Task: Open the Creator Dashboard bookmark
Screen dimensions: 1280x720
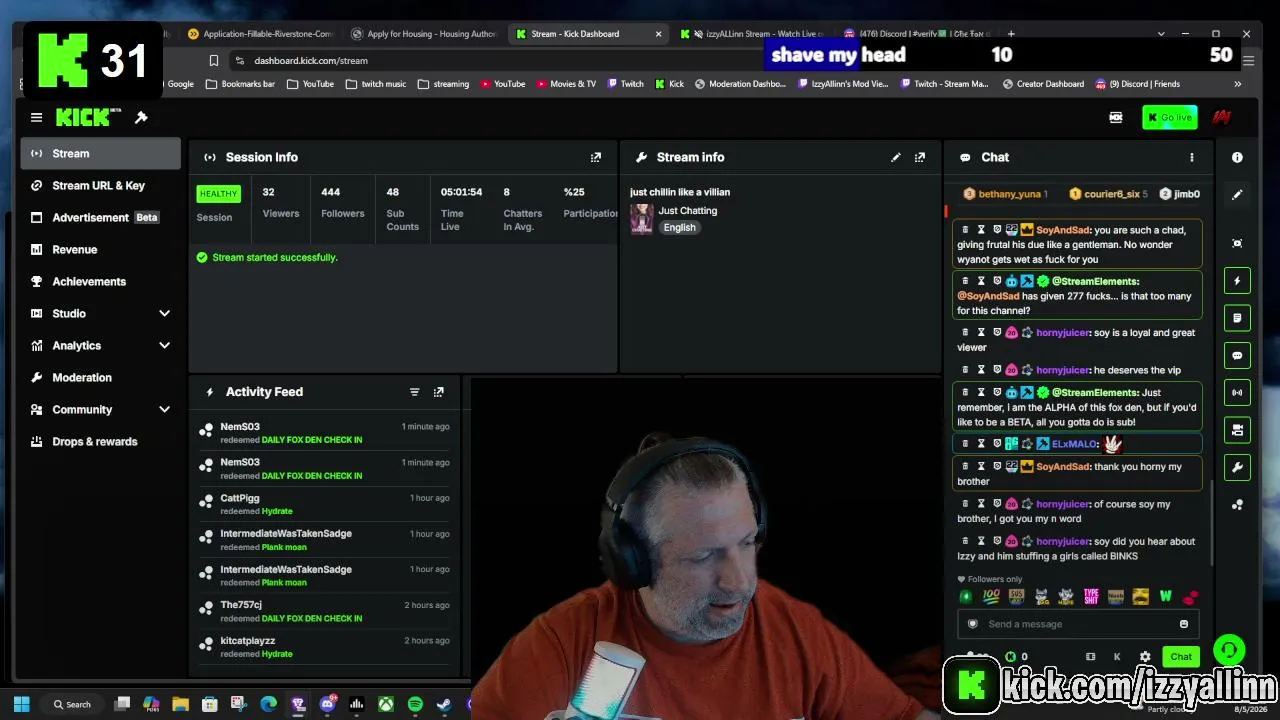Action: coord(1041,84)
